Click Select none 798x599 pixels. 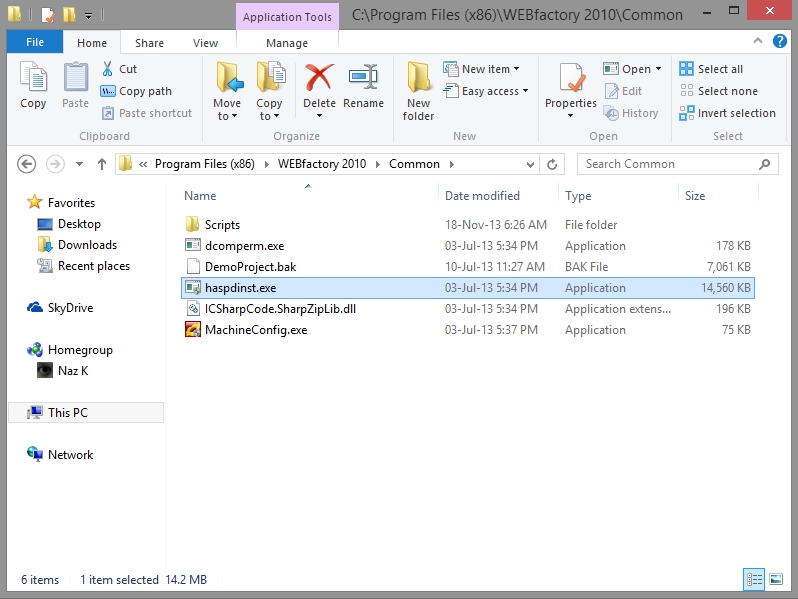click(x=719, y=91)
